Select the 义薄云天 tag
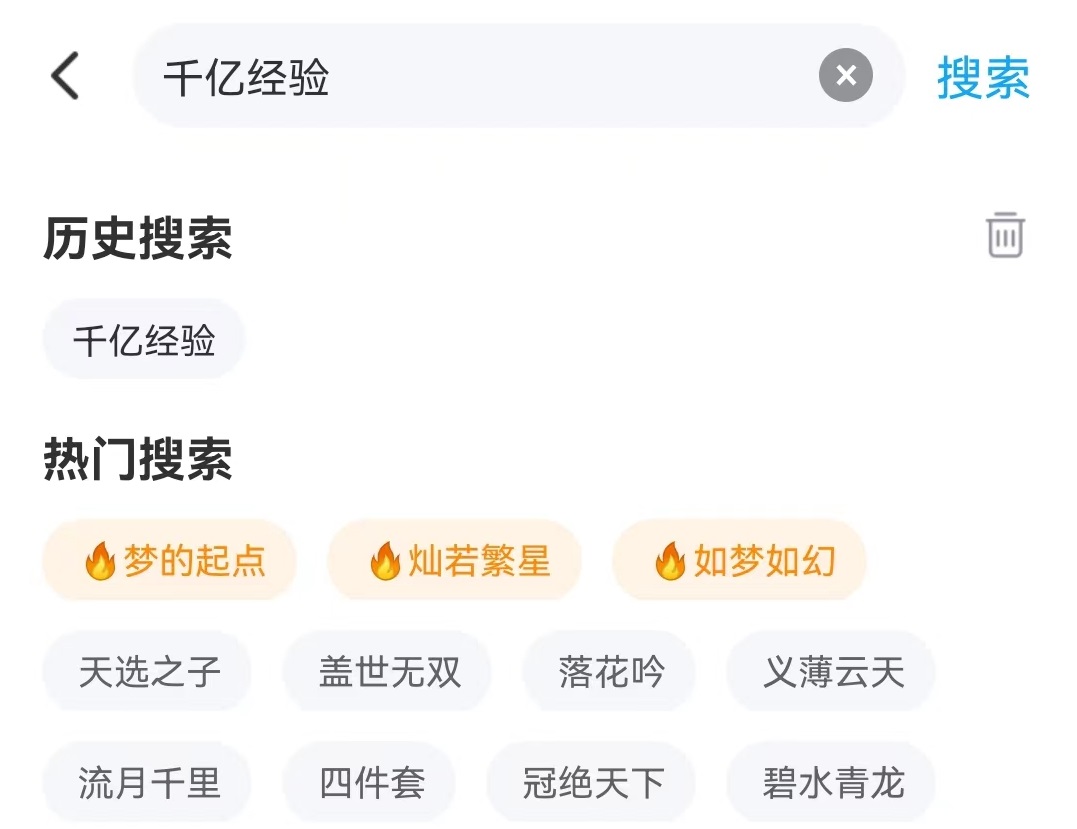 click(x=832, y=671)
